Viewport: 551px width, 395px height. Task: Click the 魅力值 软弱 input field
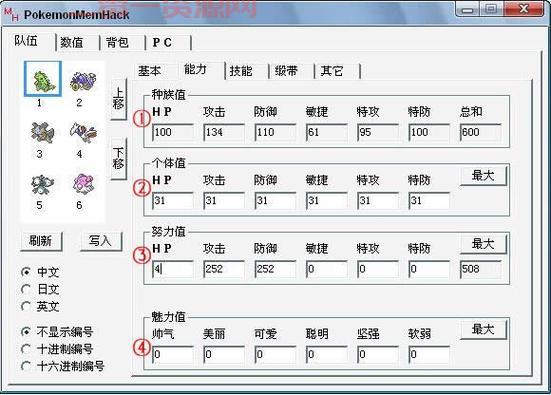click(429, 355)
